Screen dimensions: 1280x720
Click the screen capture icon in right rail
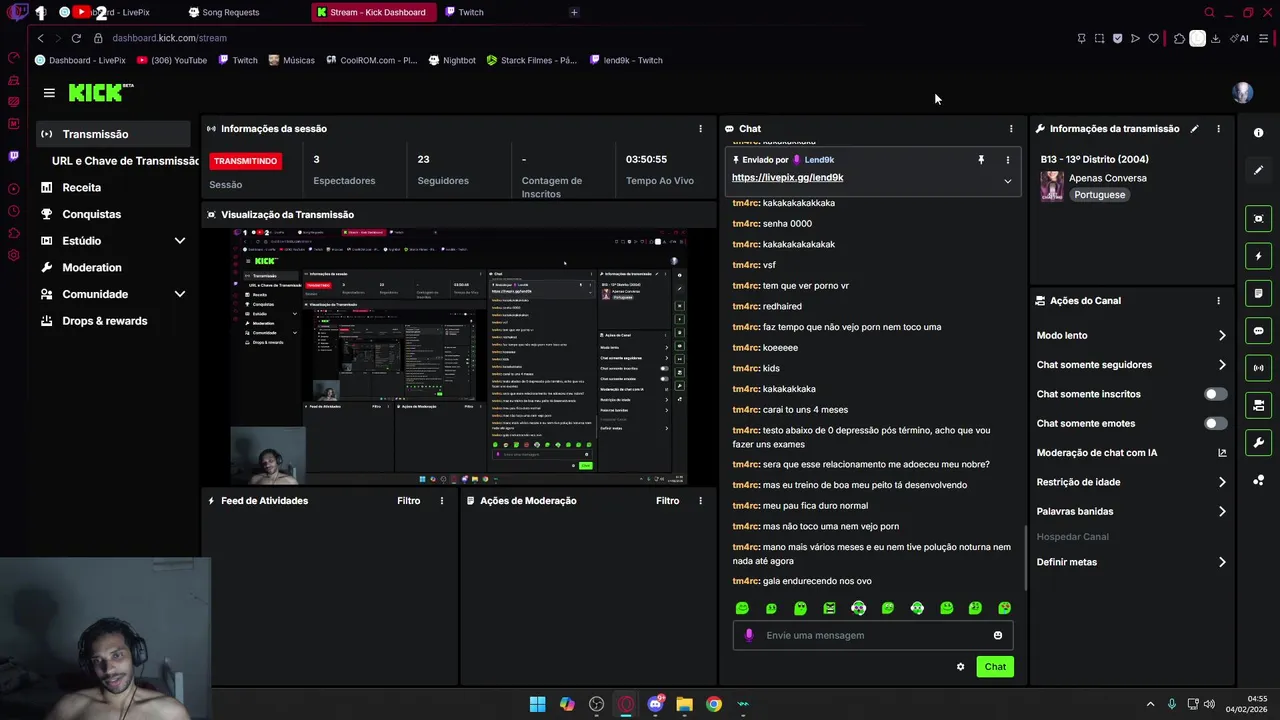point(1258,219)
